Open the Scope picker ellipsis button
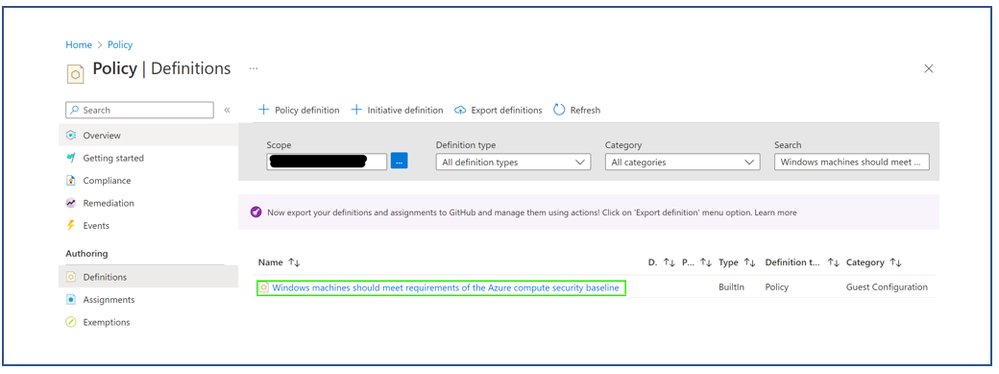The height and width of the screenshot is (374, 999). tap(399, 162)
